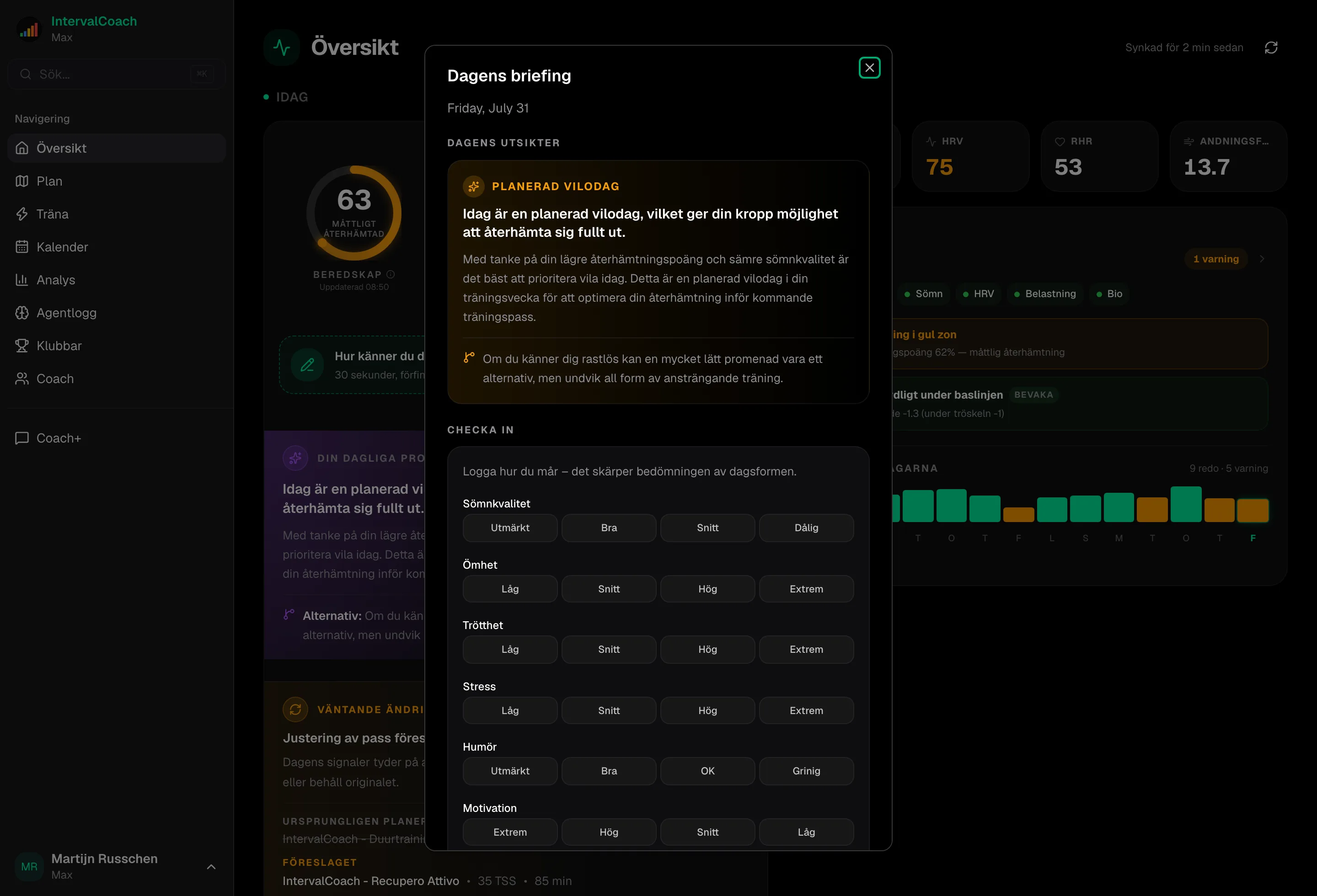Click the Coach+ chat bubble icon
This screenshot has width=1317, height=896.
22,438
